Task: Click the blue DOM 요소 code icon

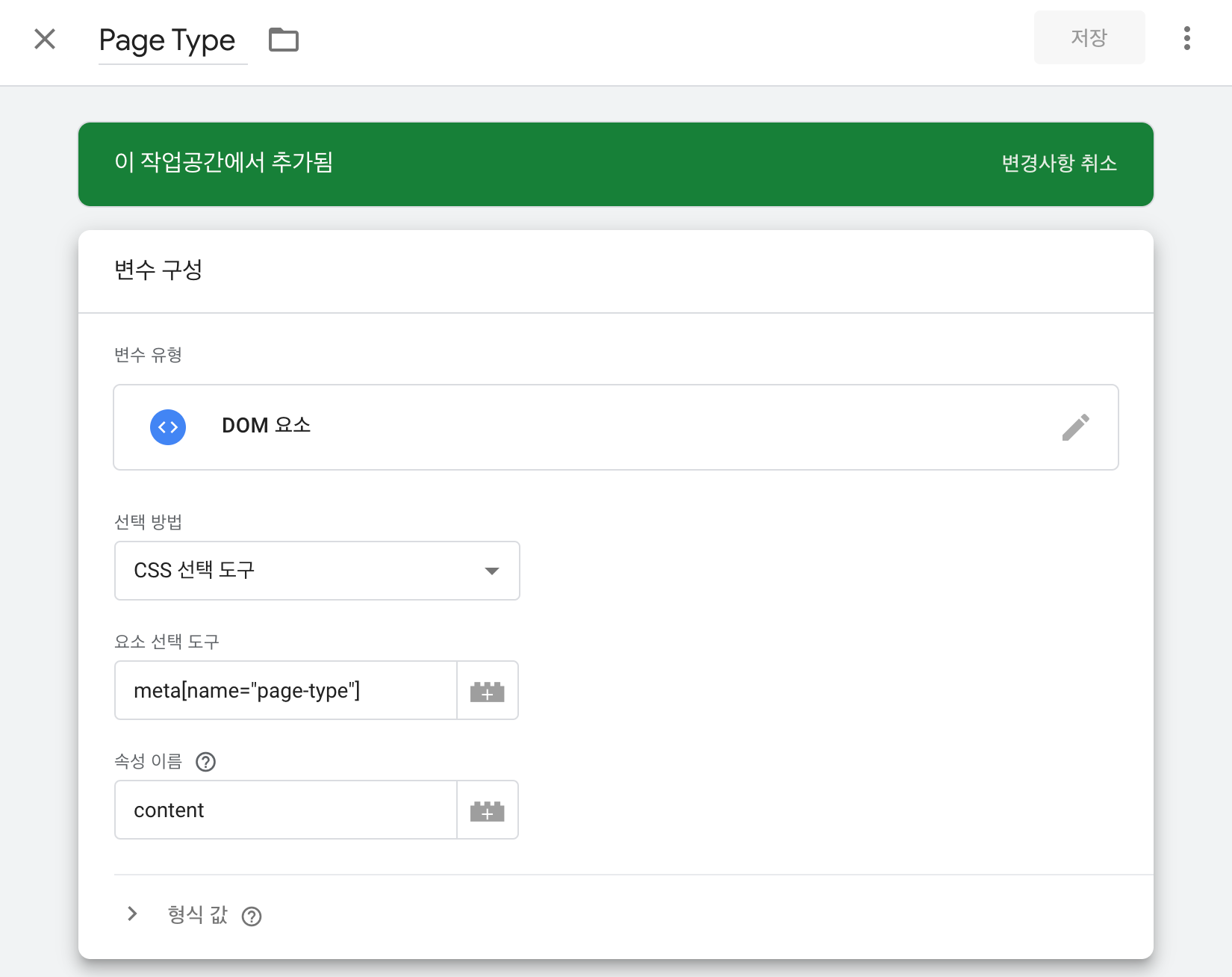Action: pos(167,427)
